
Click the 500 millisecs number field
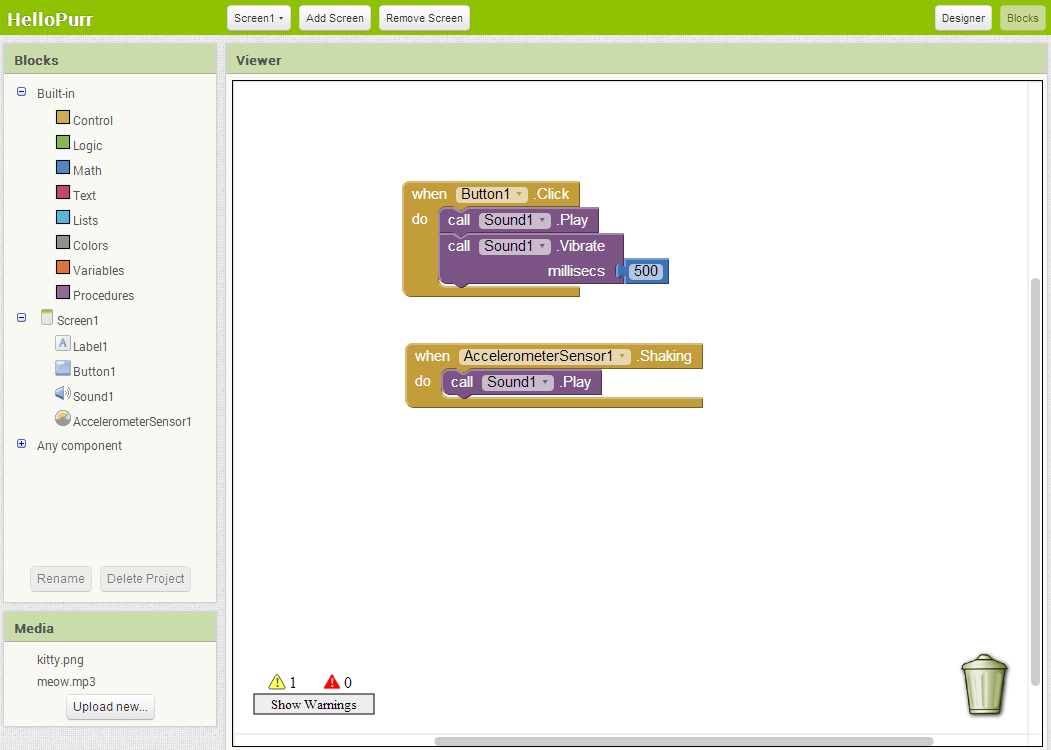click(646, 271)
